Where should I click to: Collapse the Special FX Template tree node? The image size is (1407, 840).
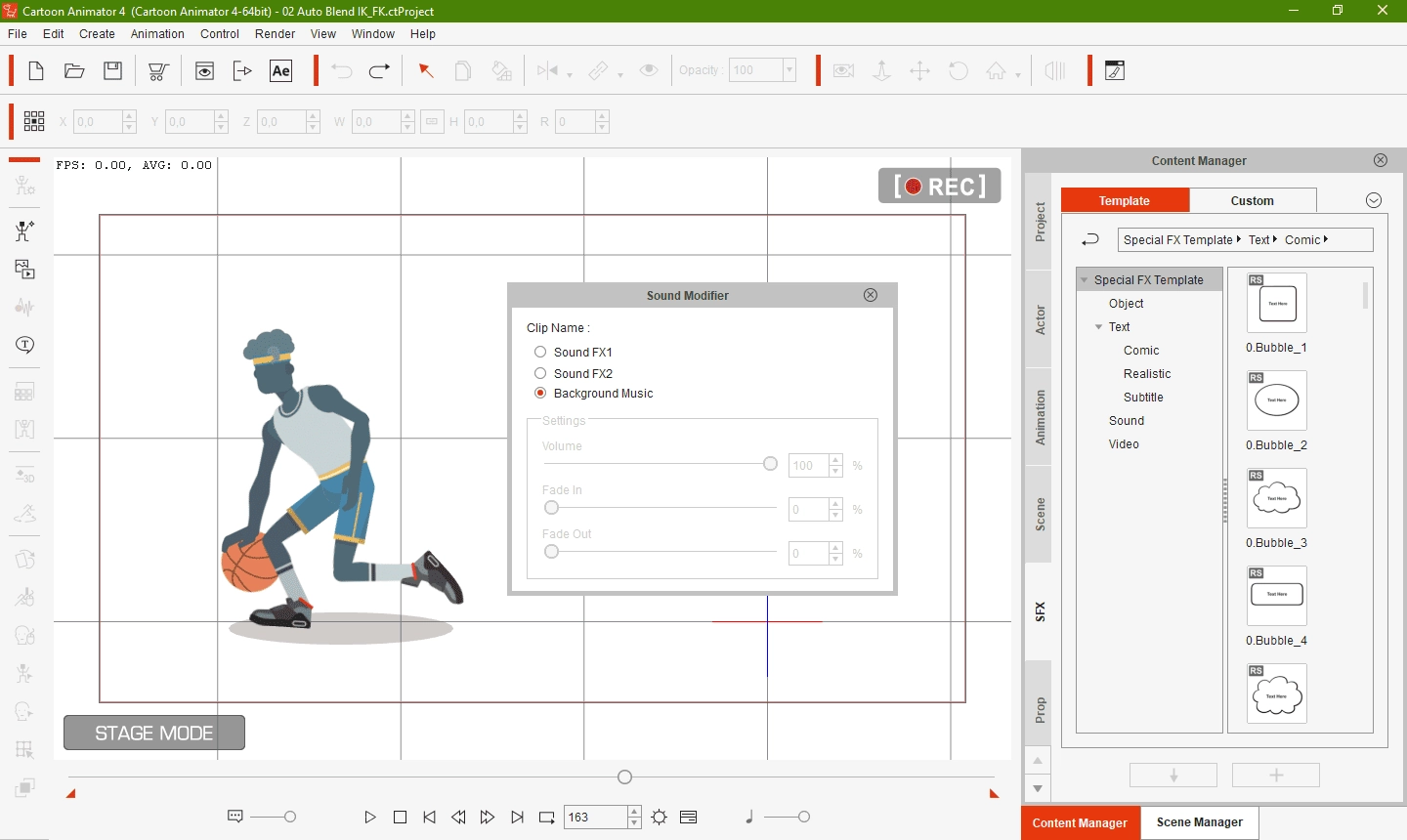pos(1085,280)
